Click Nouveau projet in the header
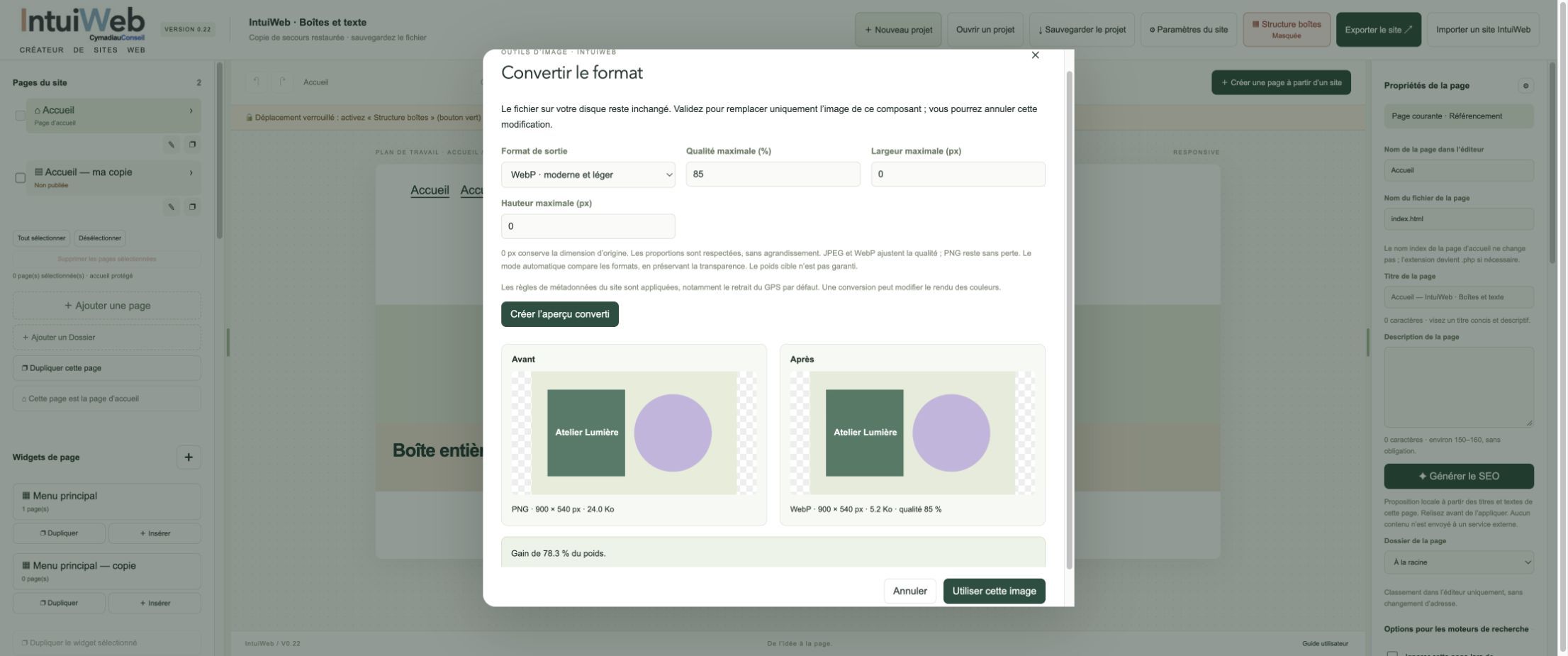1568x656 pixels. tap(898, 30)
